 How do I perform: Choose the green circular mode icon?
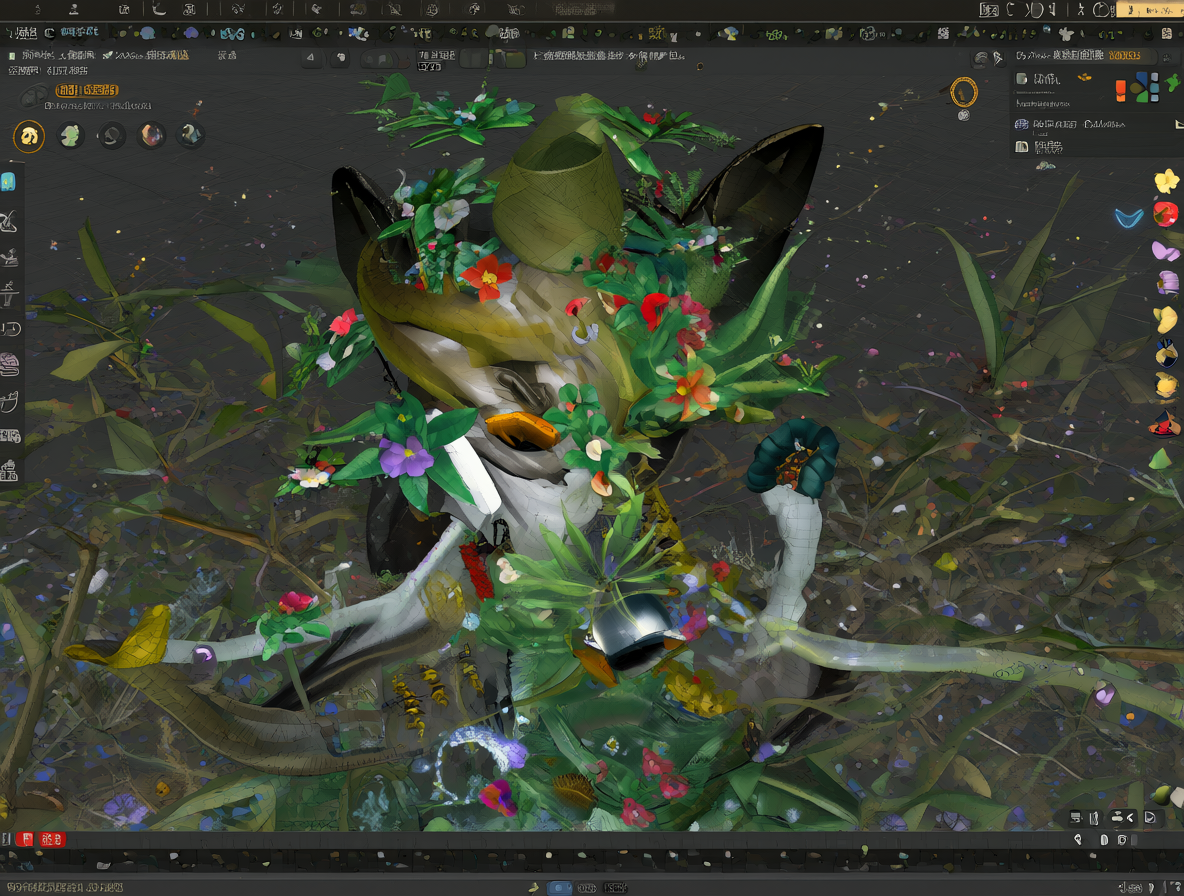tap(70, 136)
